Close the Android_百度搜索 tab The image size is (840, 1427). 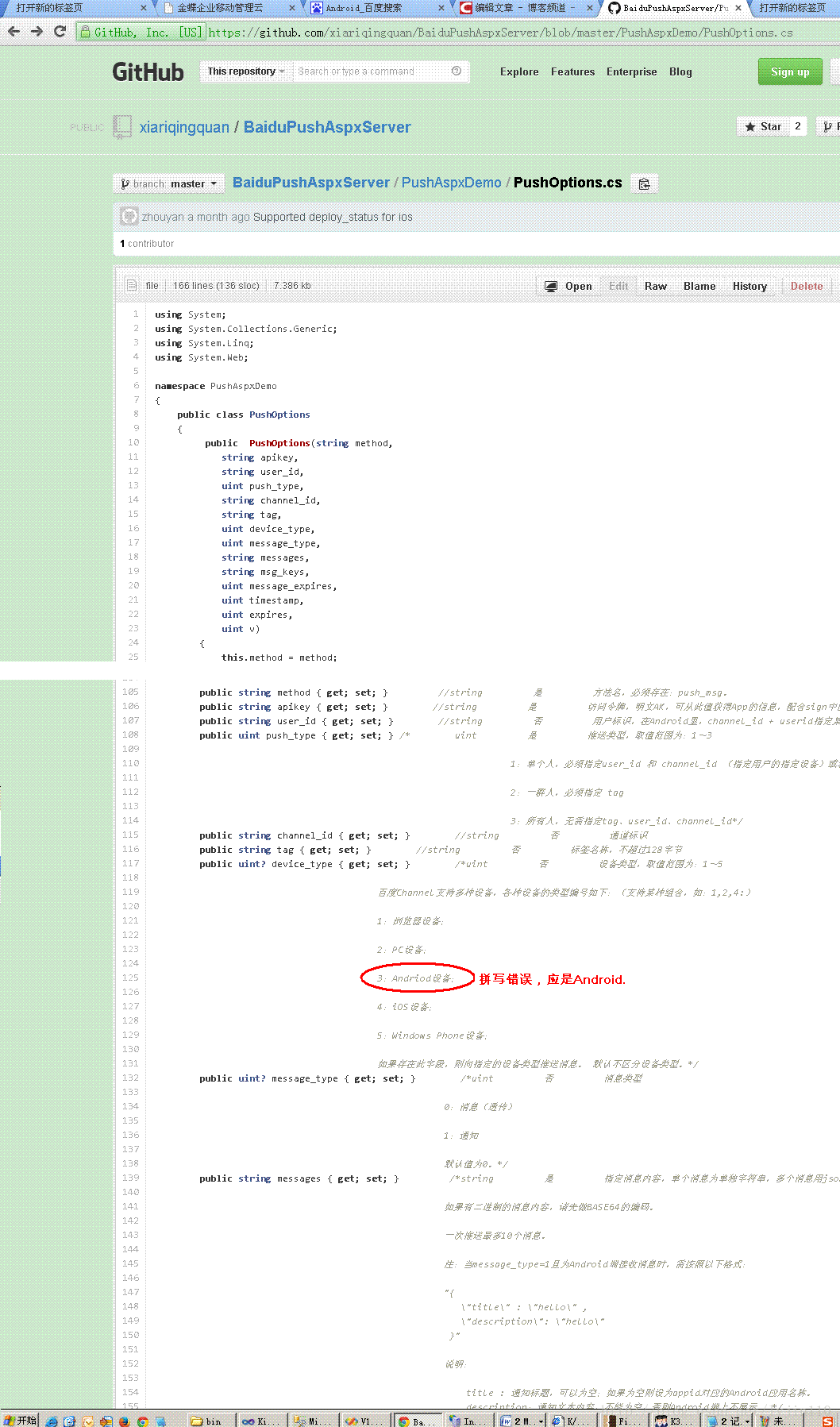(441, 8)
